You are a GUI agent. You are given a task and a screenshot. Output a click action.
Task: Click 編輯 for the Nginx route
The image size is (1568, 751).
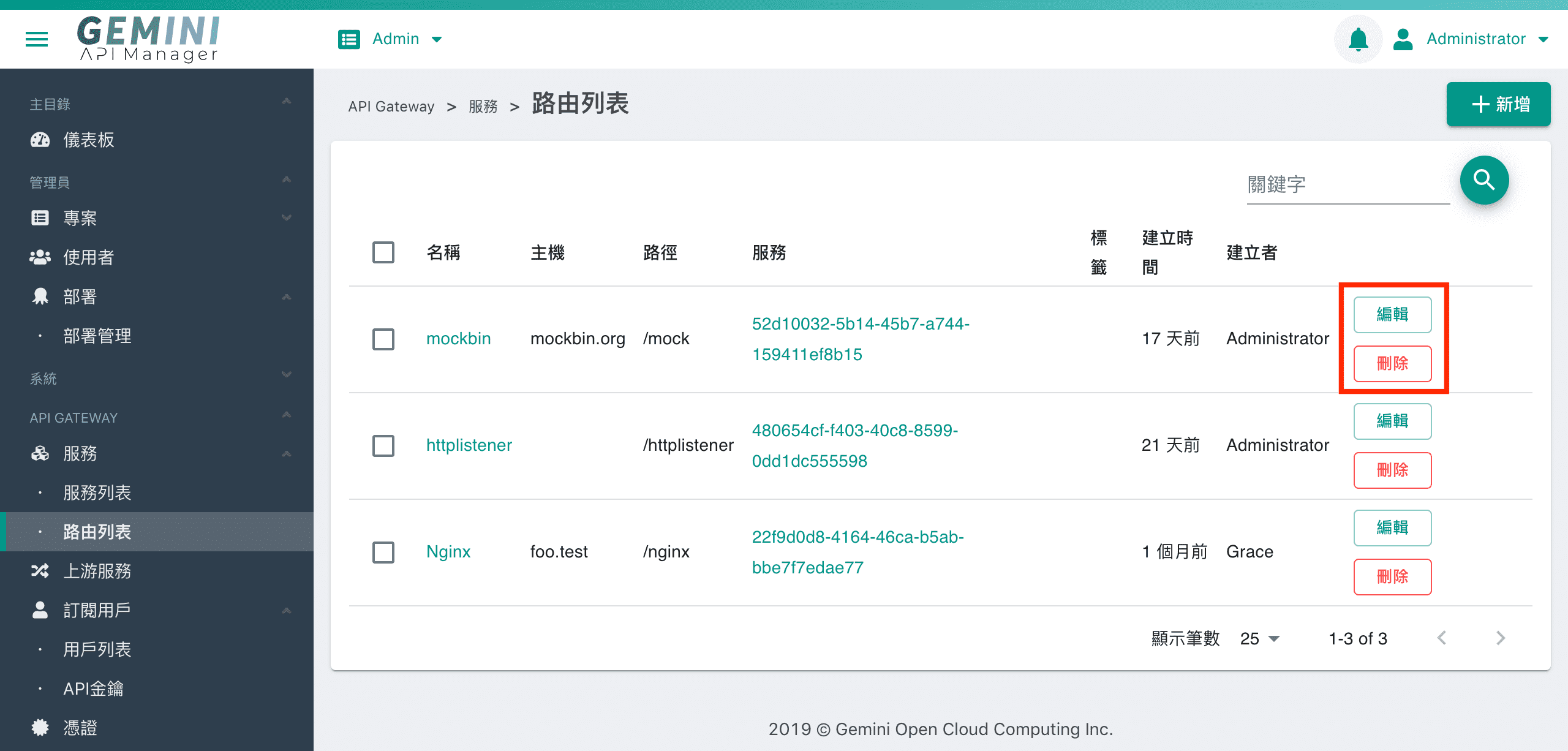click(1392, 528)
